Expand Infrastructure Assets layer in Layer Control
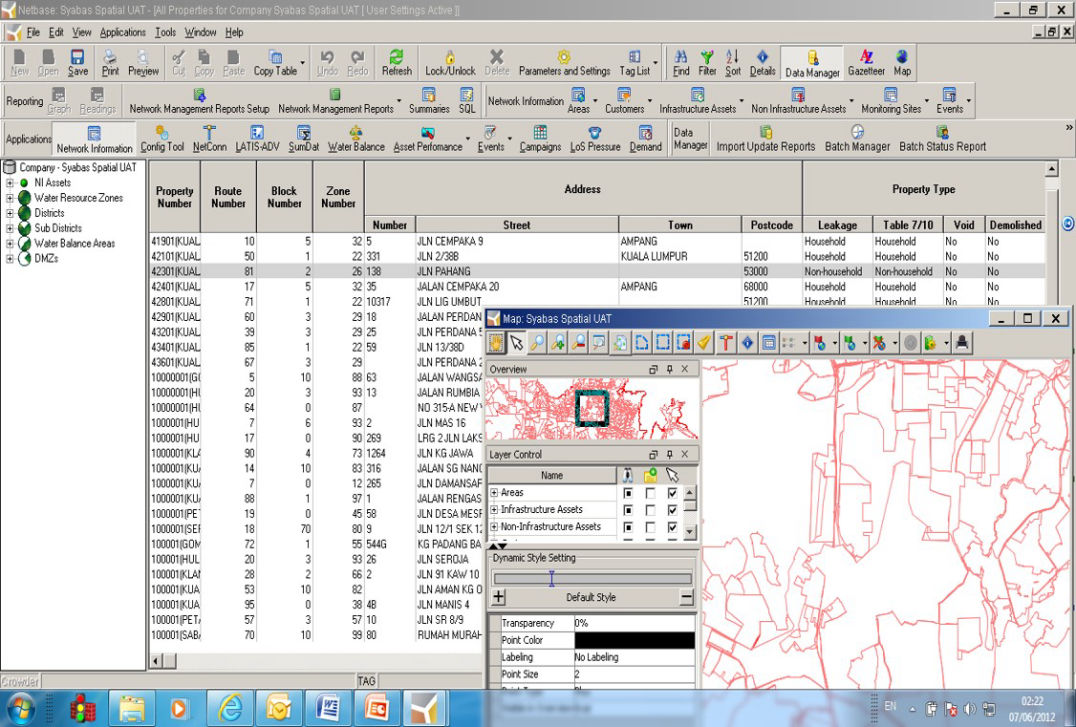Image resolution: width=1076 pixels, height=727 pixels. pos(494,509)
